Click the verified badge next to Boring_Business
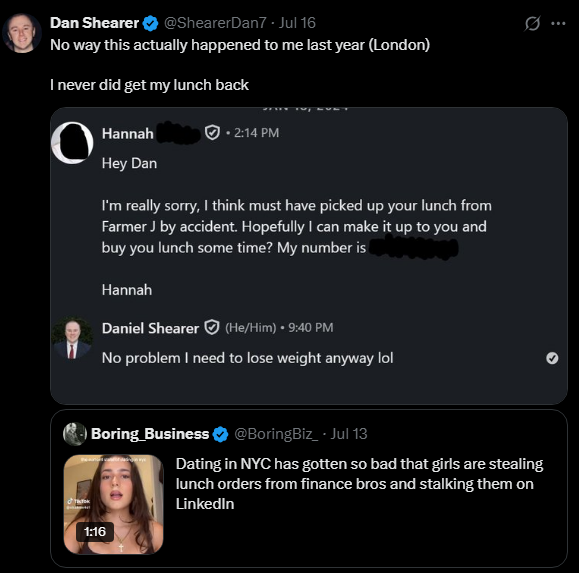Image resolution: width=579 pixels, height=573 pixels. pos(220,434)
